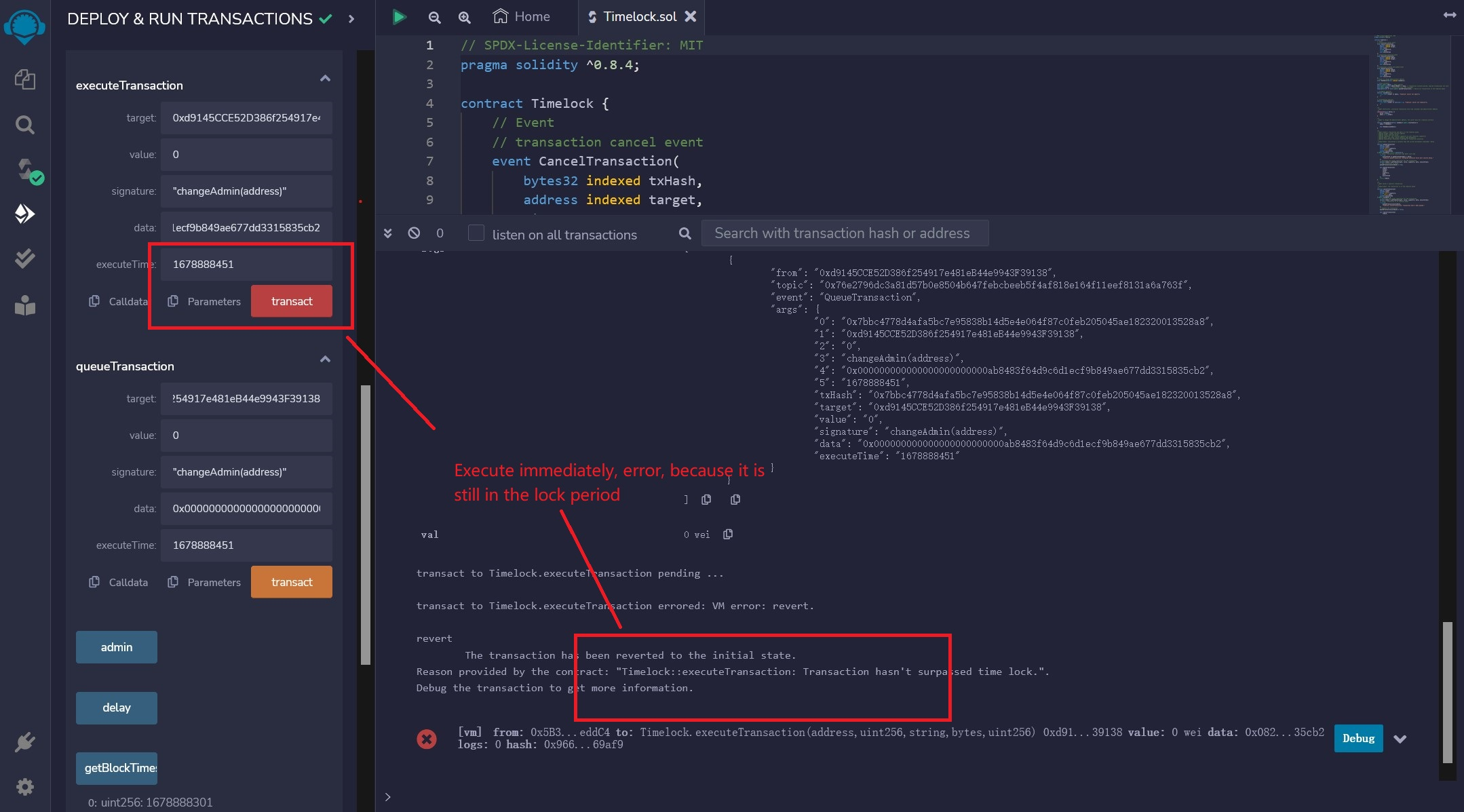
Task: Collapse the executeTransaction section
Action: pos(326,79)
